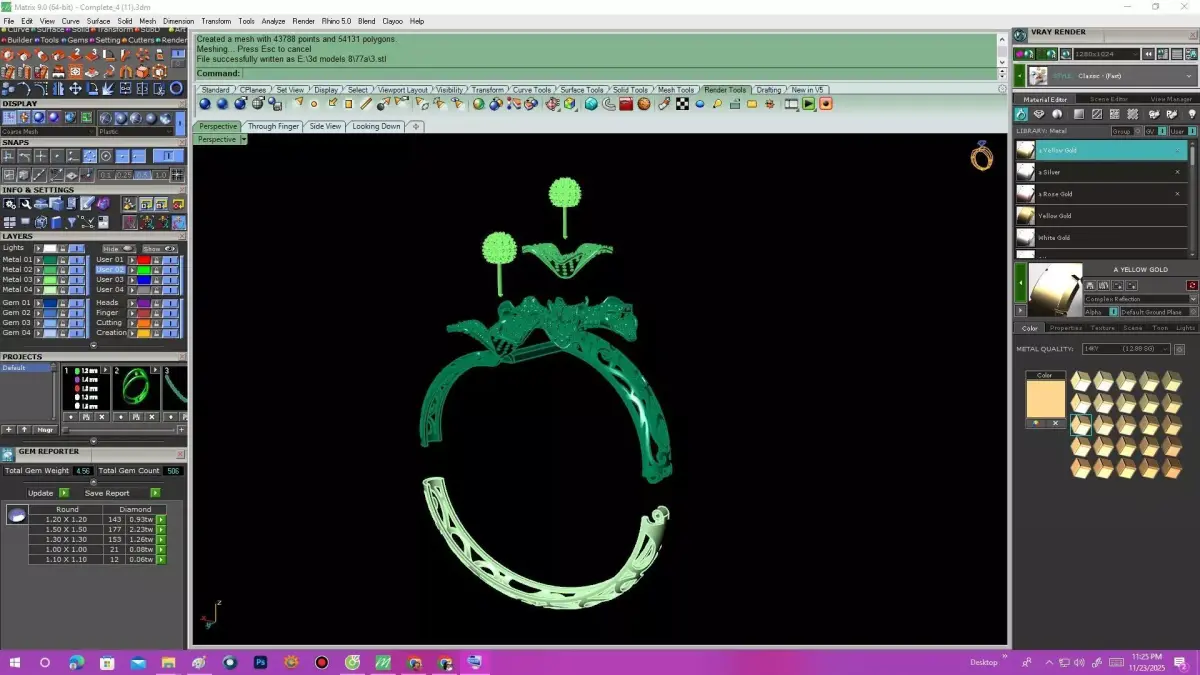The image size is (1200, 675).
Task: Open Photoshop from the taskbar
Action: [260, 662]
